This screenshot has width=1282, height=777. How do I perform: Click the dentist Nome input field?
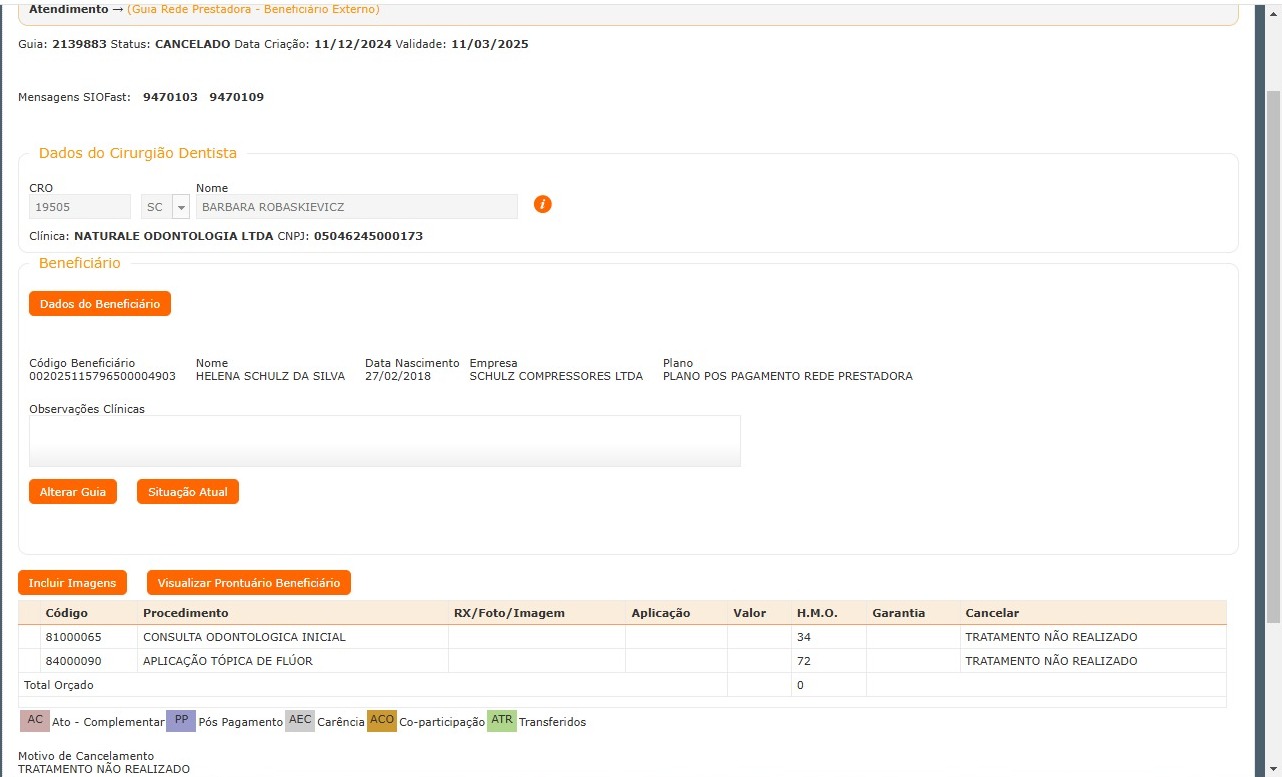point(356,207)
